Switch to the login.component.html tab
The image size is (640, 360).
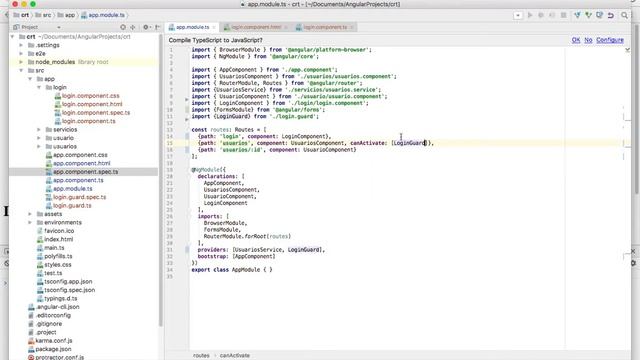pyautogui.click(x=256, y=27)
